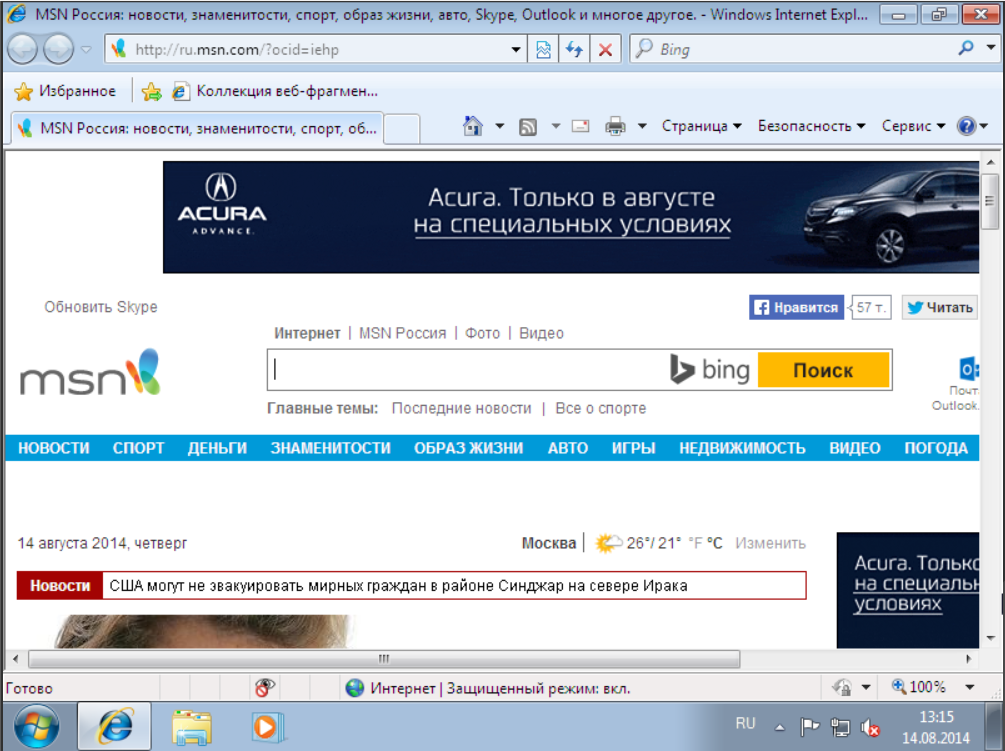1005x751 pixels.
Task: Expand the Print options dropdown arrow
Action: tap(642, 126)
